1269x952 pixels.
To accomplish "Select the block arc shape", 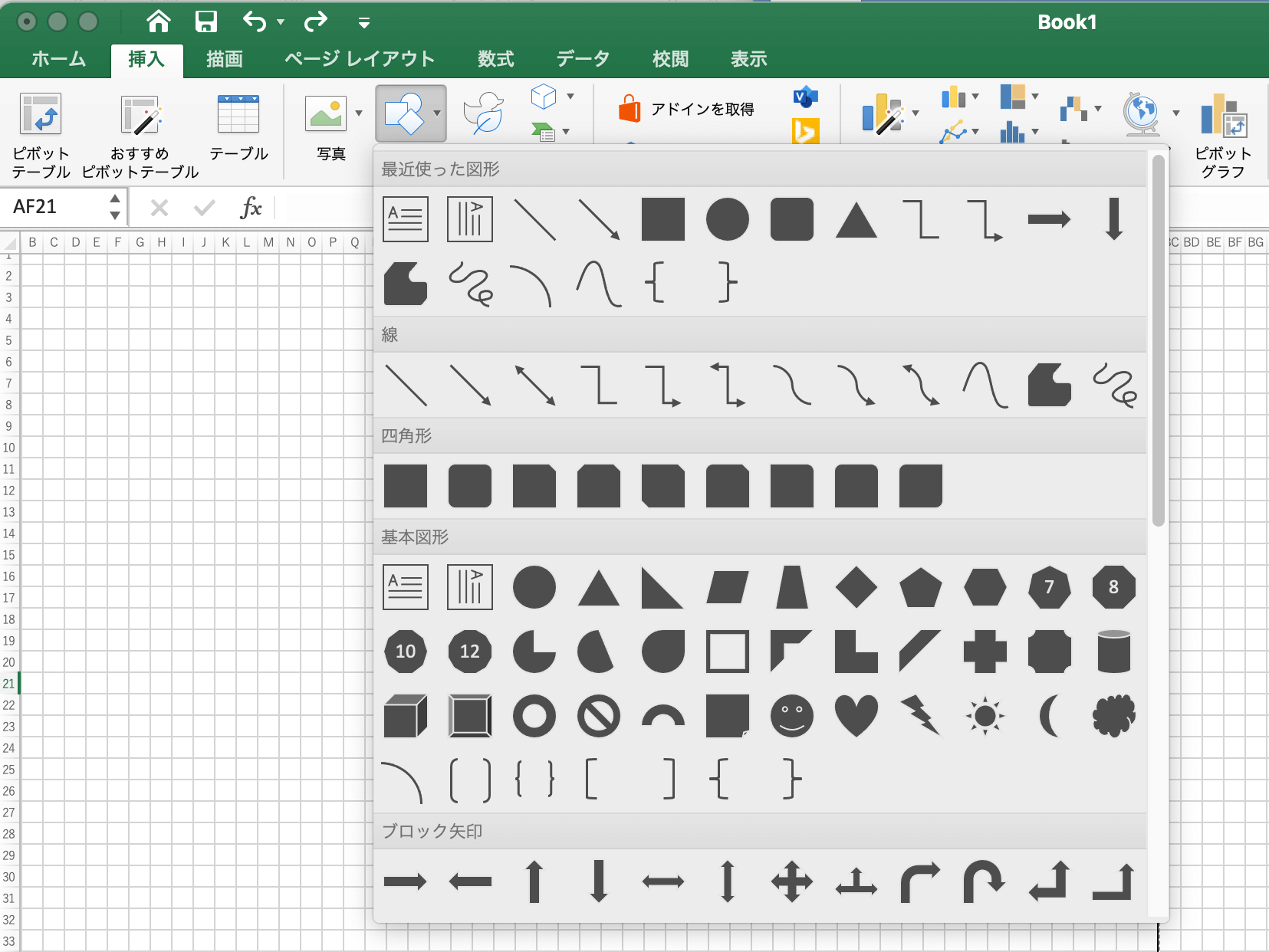I will click(x=663, y=716).
